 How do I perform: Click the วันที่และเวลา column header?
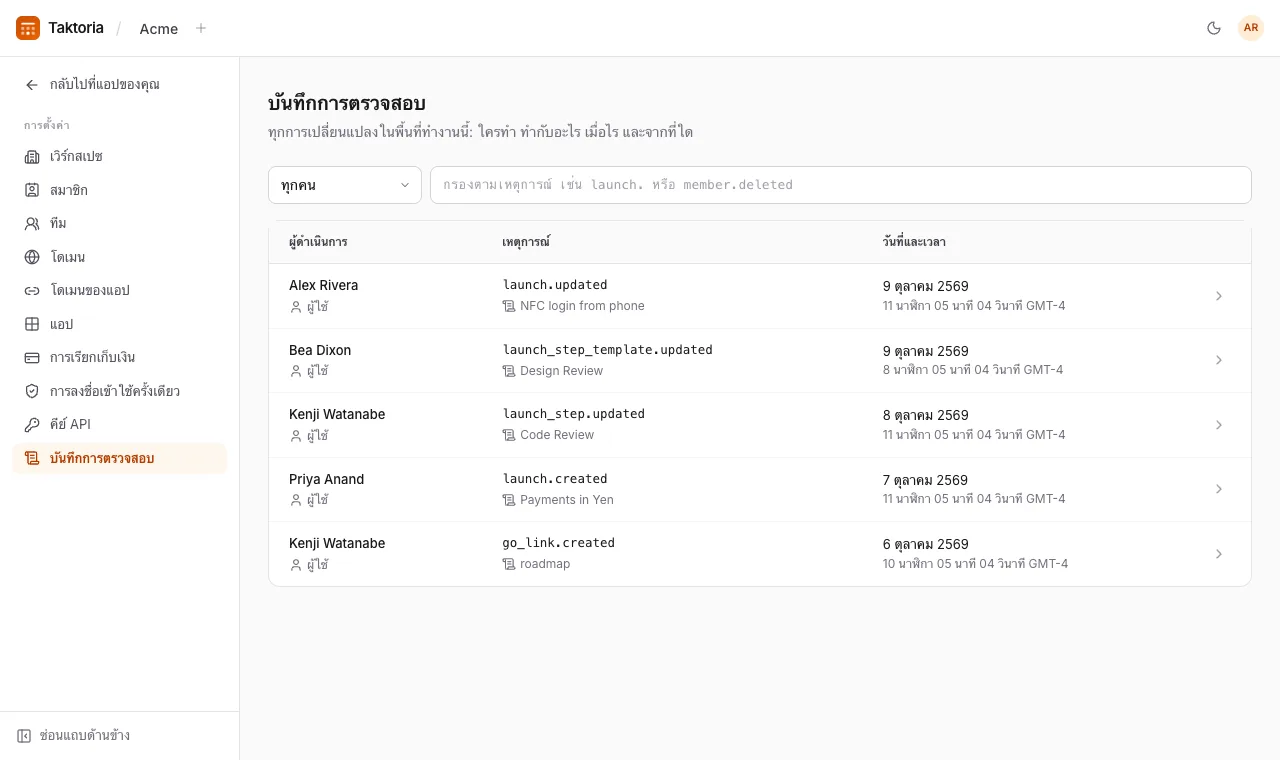pos(914,242)
